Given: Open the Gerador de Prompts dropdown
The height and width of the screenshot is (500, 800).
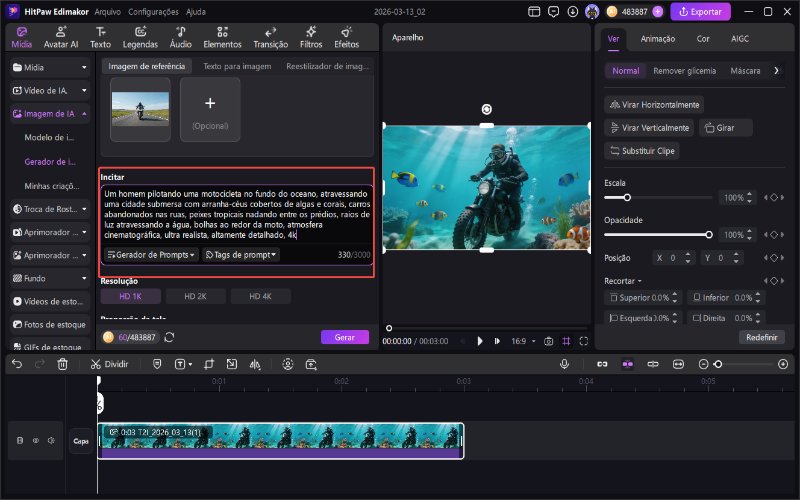Looking at the screenshot, I should point(152,255).
